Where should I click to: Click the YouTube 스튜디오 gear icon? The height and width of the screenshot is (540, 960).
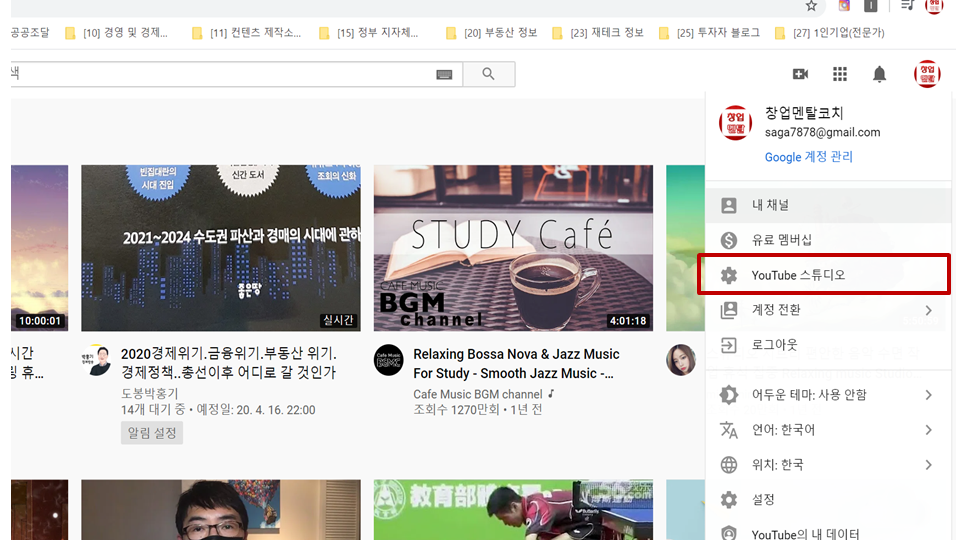pyautogui.click(x=729, y=276)
